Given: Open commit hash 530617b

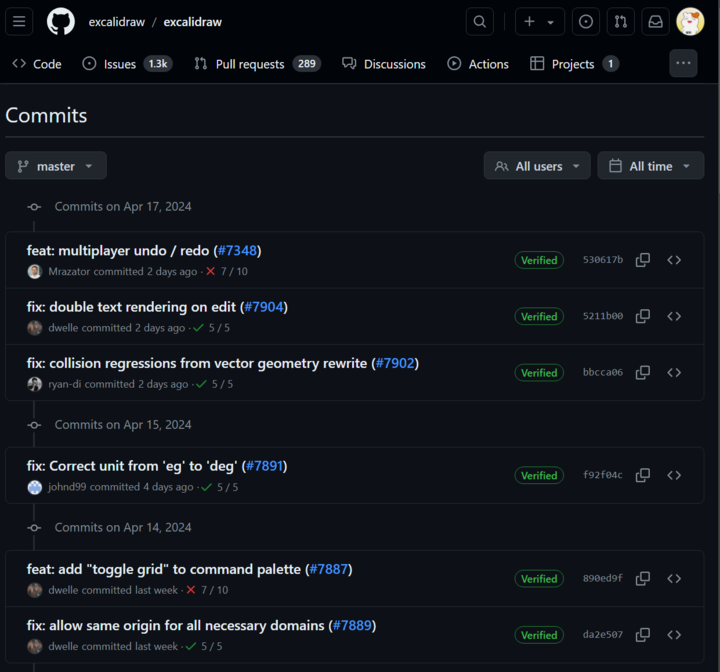Looking at the screenshot, I should point(603,260).
